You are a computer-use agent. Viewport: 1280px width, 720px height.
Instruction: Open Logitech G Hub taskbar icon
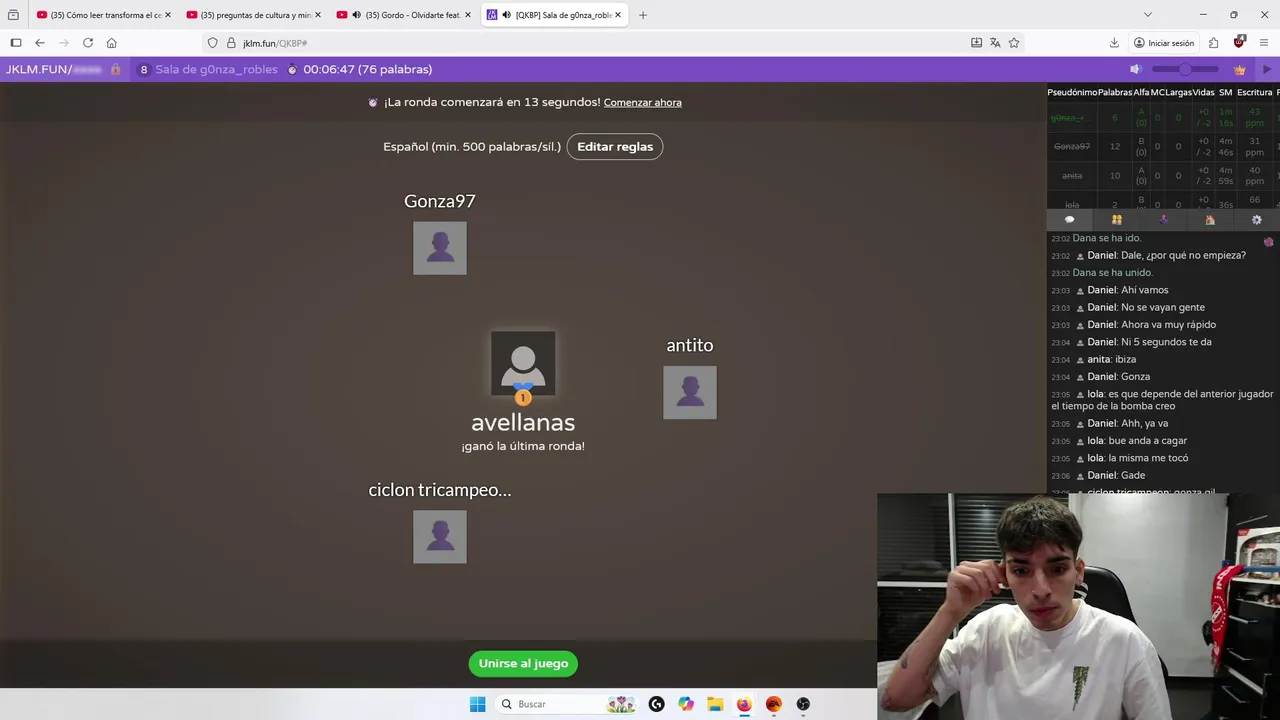click(656, 704)
